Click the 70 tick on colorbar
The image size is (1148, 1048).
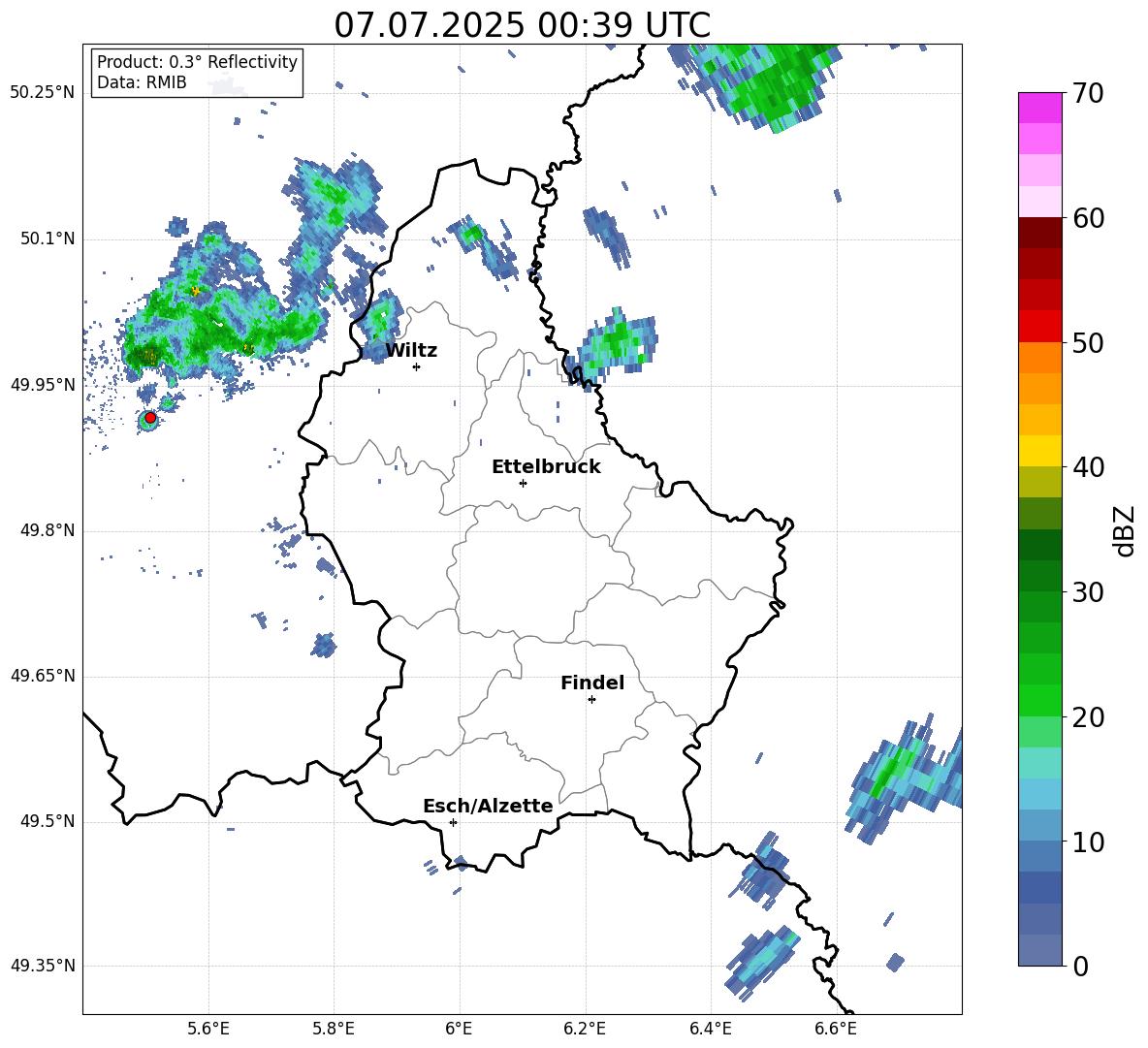(x=1088, y=94)
